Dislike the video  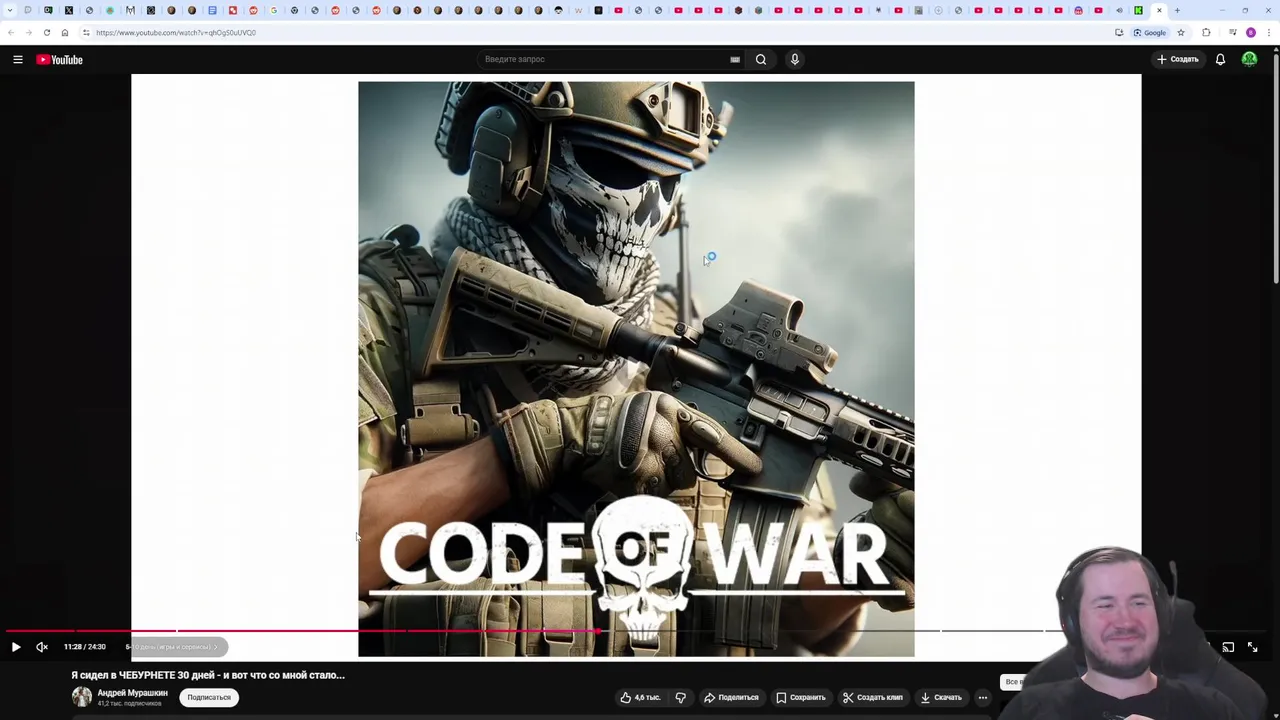pyautogui.click(x=680, y=697)
